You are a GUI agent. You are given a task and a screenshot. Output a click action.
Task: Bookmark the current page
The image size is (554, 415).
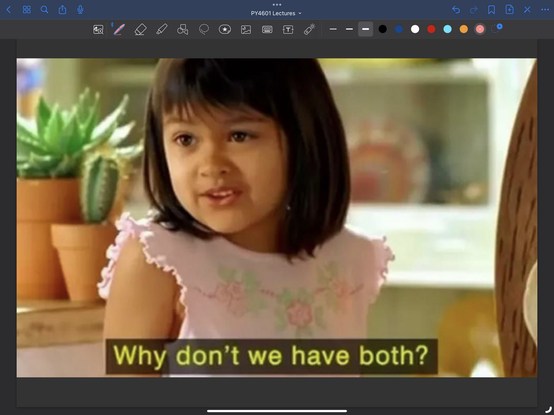pyautogui.click(x=491, y=10)
